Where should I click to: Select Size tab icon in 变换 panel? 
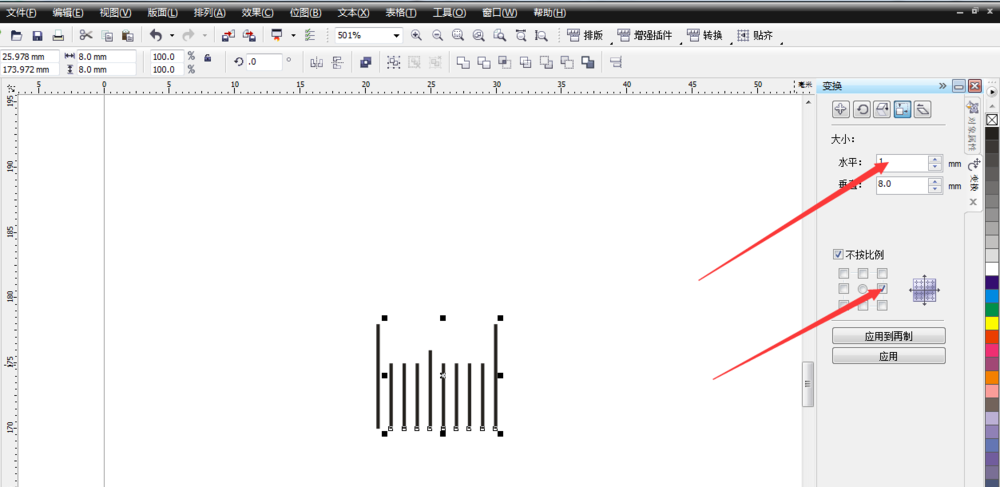coord(902,110)
